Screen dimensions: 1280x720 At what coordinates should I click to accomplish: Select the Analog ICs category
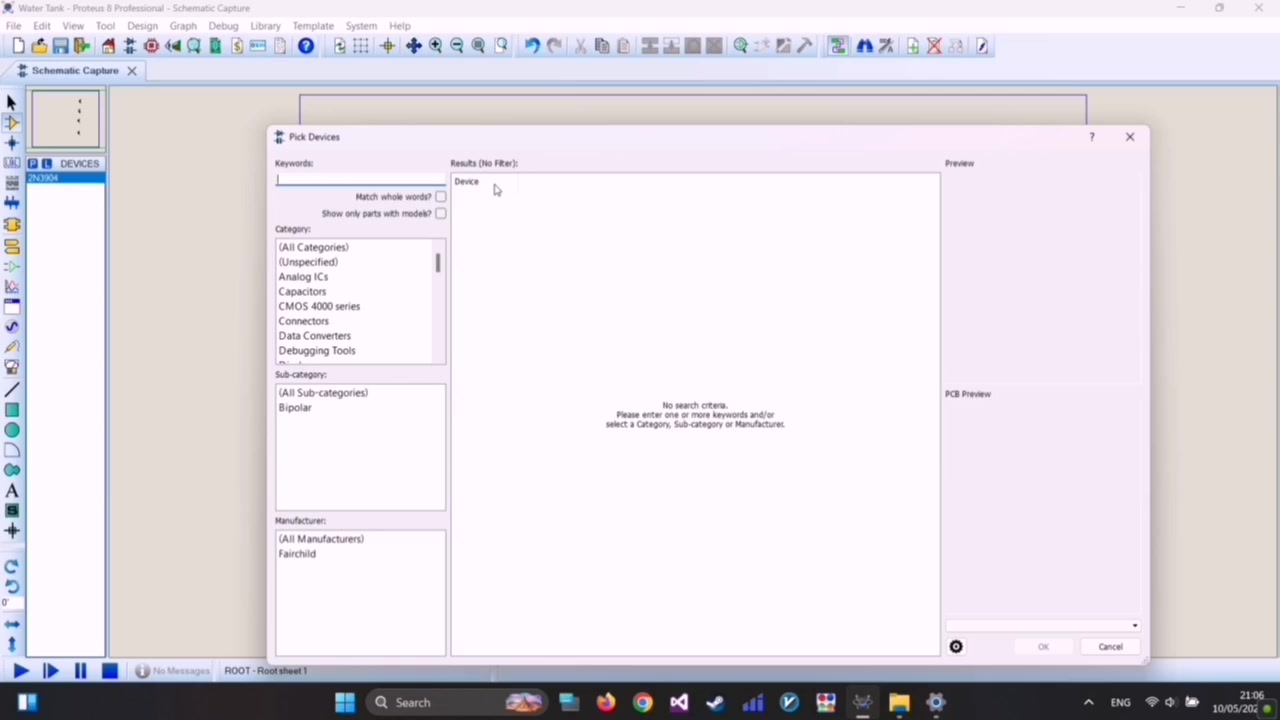pyautogui.click(x=303, y=277)
